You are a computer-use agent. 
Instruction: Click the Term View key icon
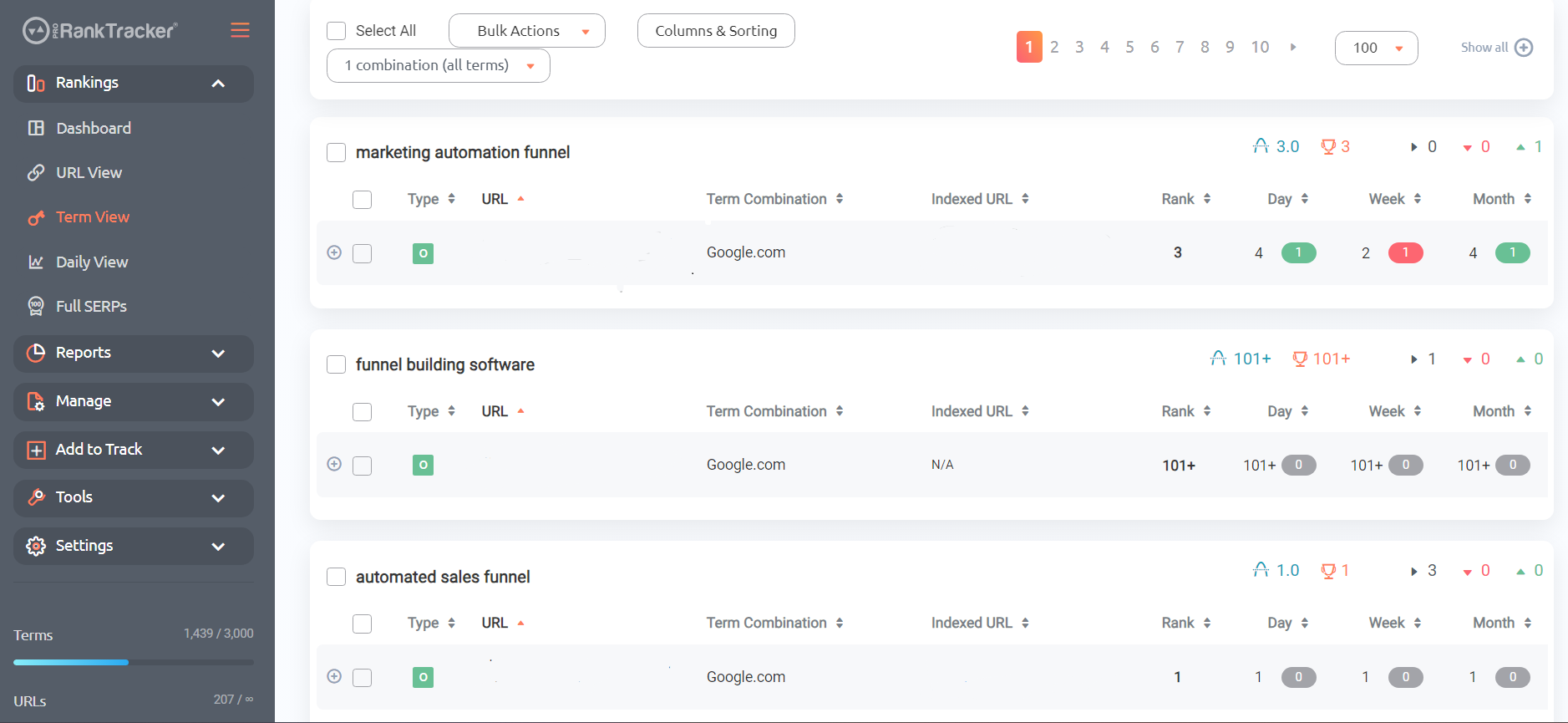(36, 217)
